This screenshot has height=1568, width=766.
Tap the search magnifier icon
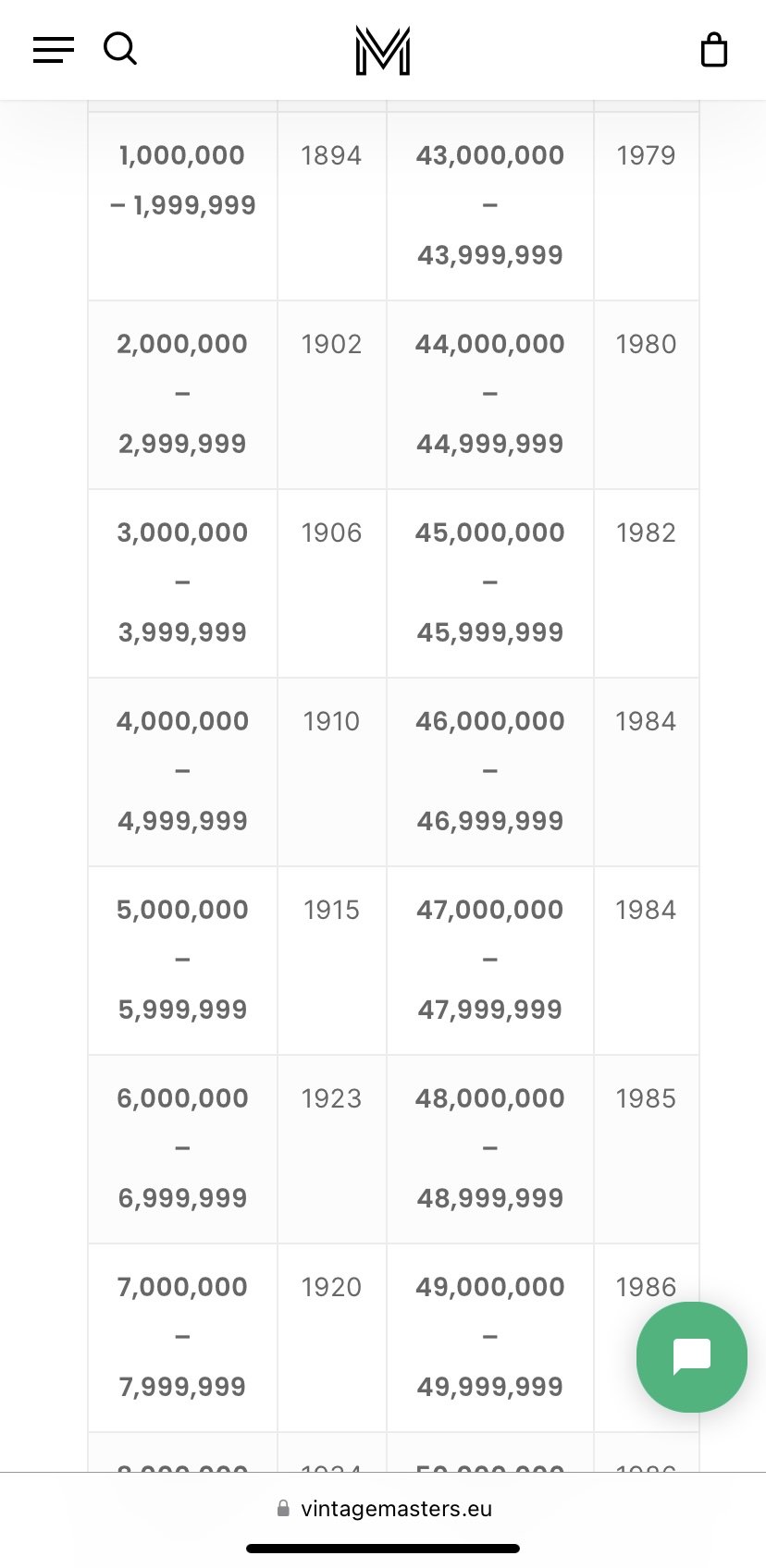(x=120, y=49)
